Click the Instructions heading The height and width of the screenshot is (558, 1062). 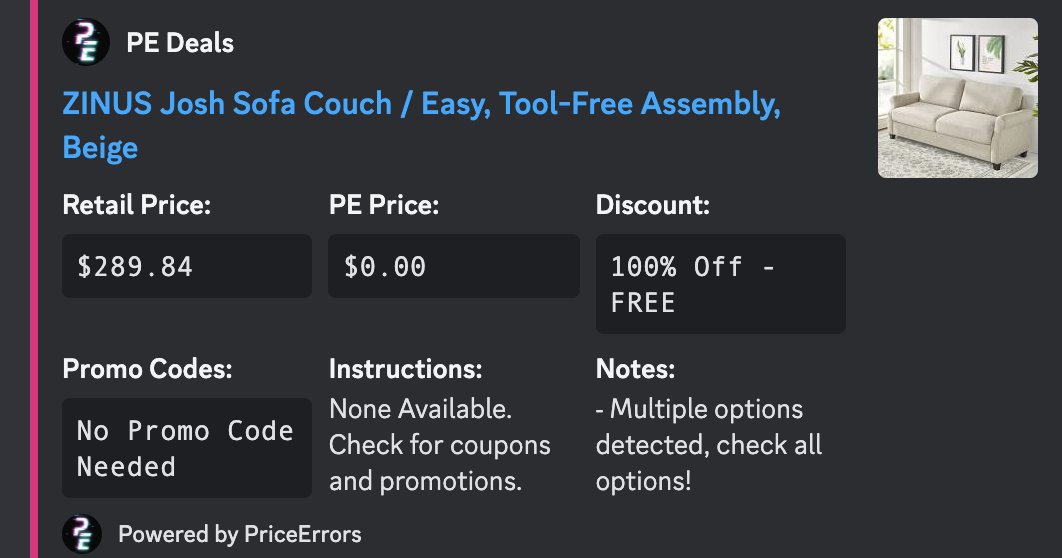click(405, 369)
